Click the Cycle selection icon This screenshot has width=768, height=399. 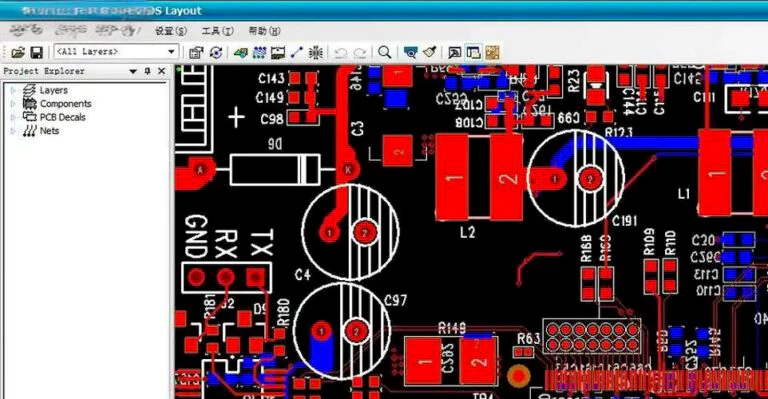(x=216, y=52)
